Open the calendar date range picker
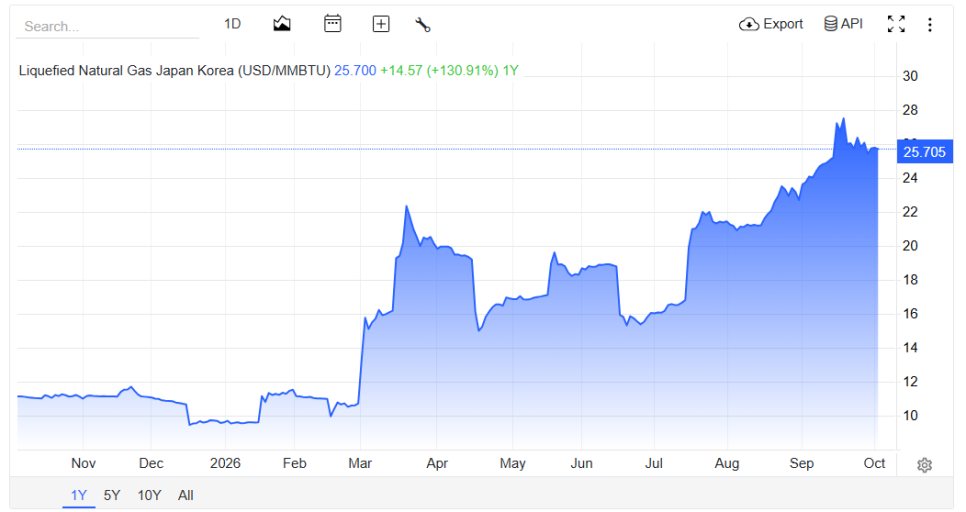 pyautogui.click(x=333, y=24)
